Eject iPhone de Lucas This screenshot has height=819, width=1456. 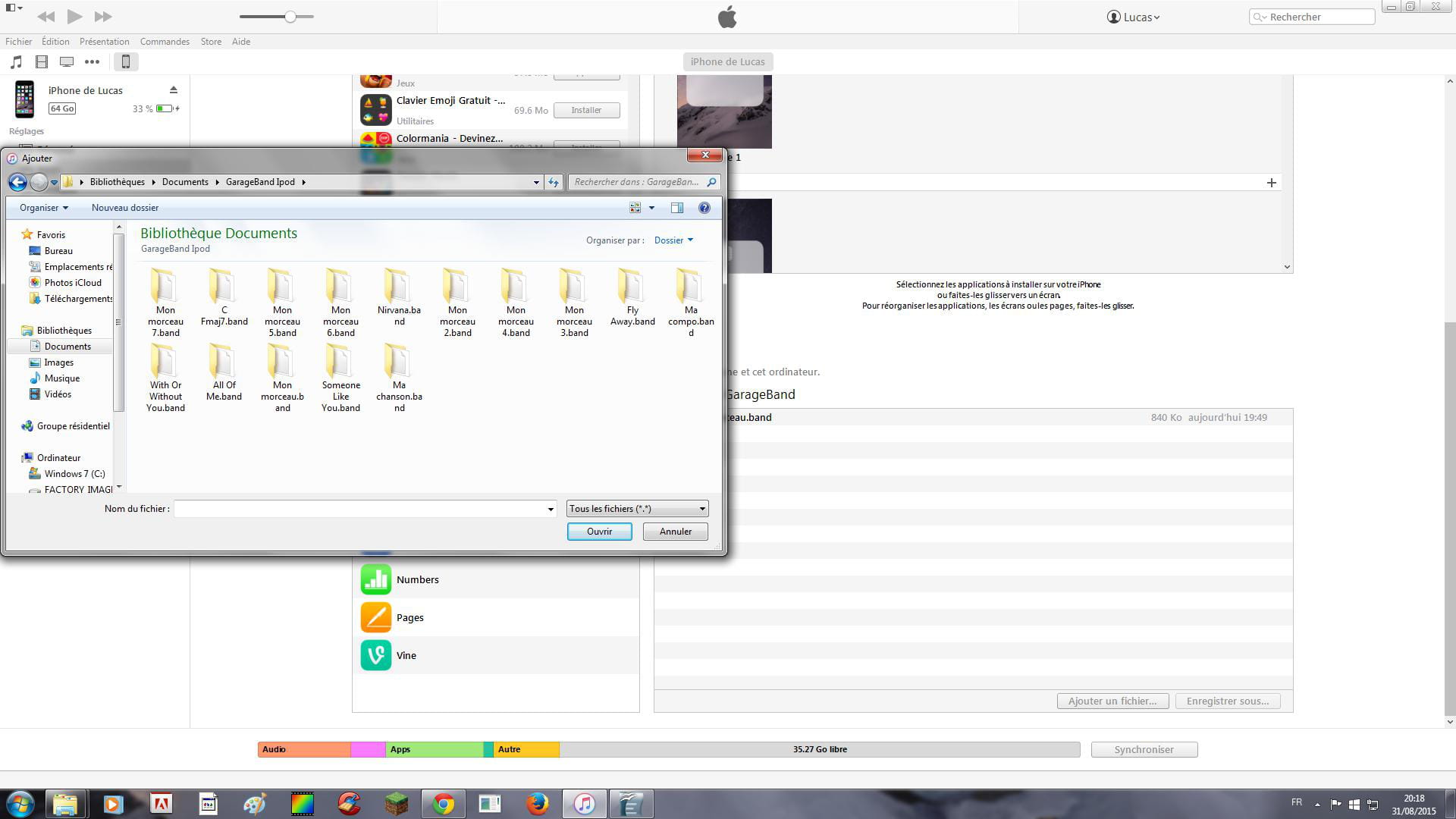click(x=174, y=90)
